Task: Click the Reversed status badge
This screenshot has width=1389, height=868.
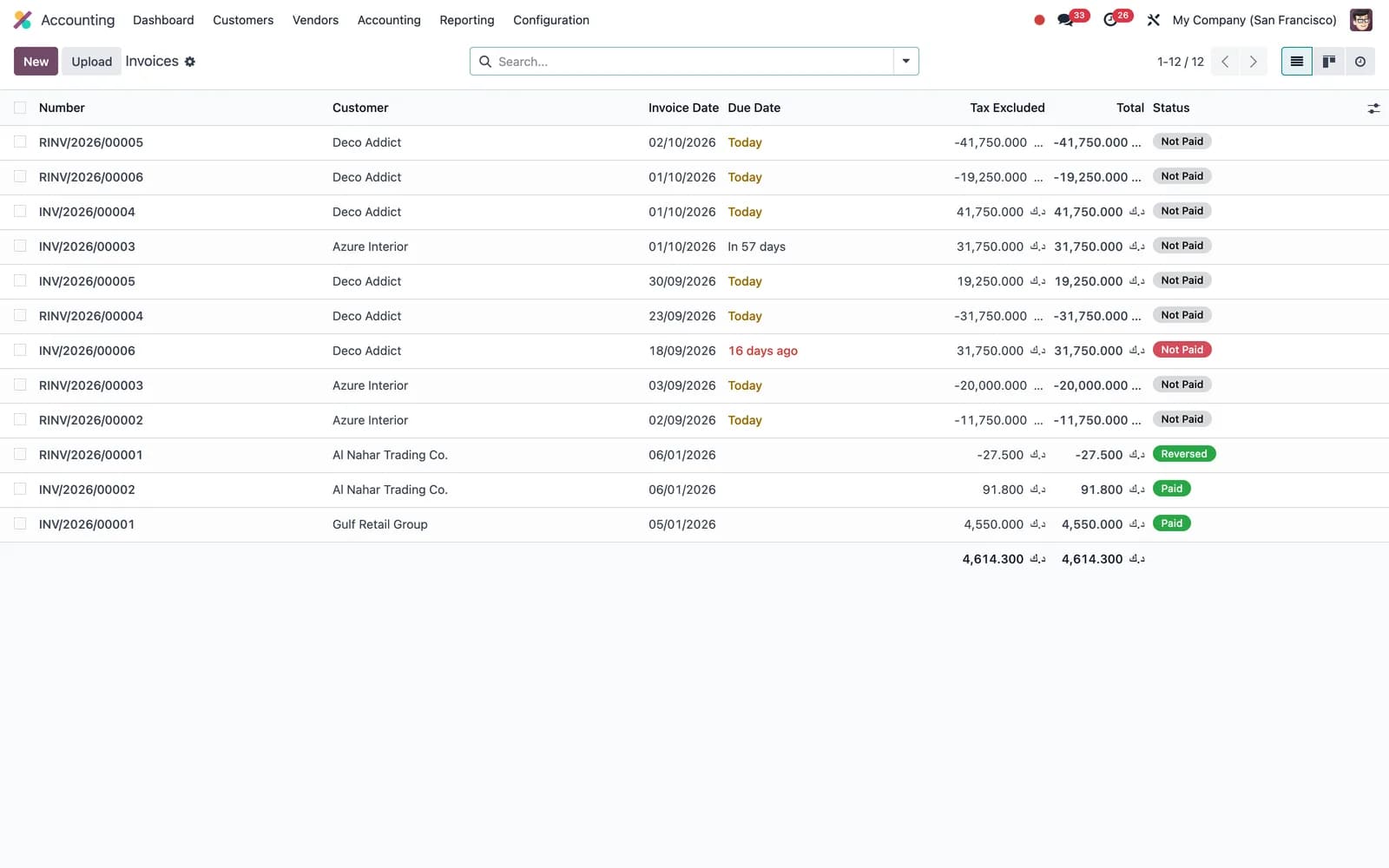Action: tap(1184, 454)
